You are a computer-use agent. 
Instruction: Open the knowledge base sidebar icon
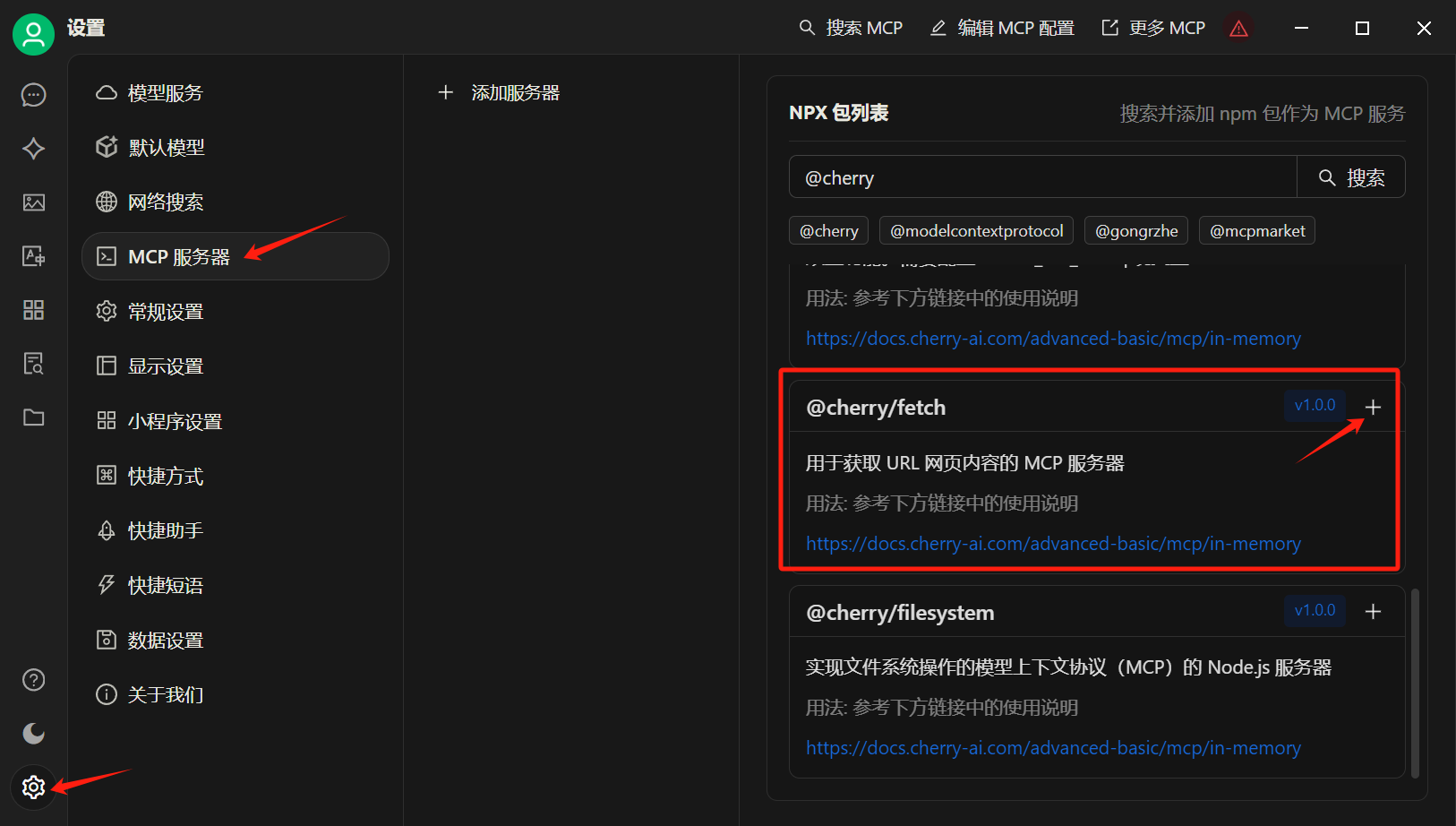[x=33, y=364]
